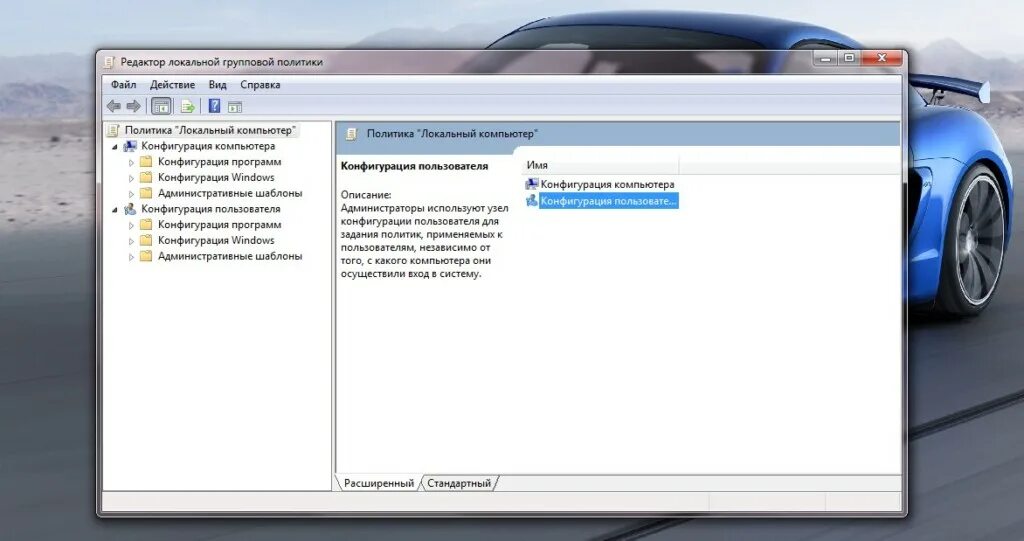Go forward using the toolbar arrow
1024x541 pixels.
point(133,106)
